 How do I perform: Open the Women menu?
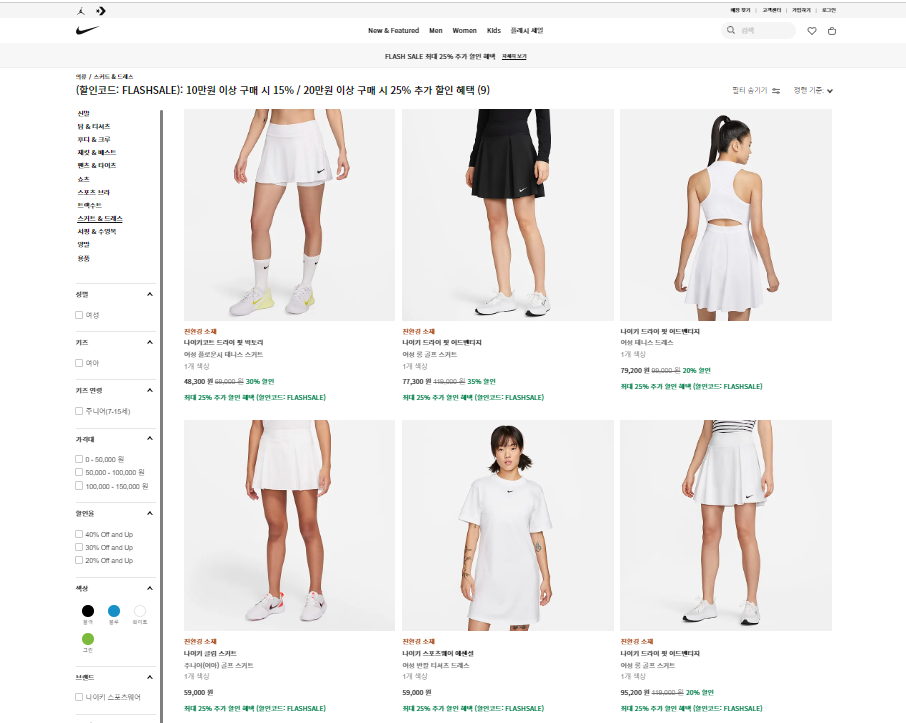pyautogui.click(x=465, y=31)
